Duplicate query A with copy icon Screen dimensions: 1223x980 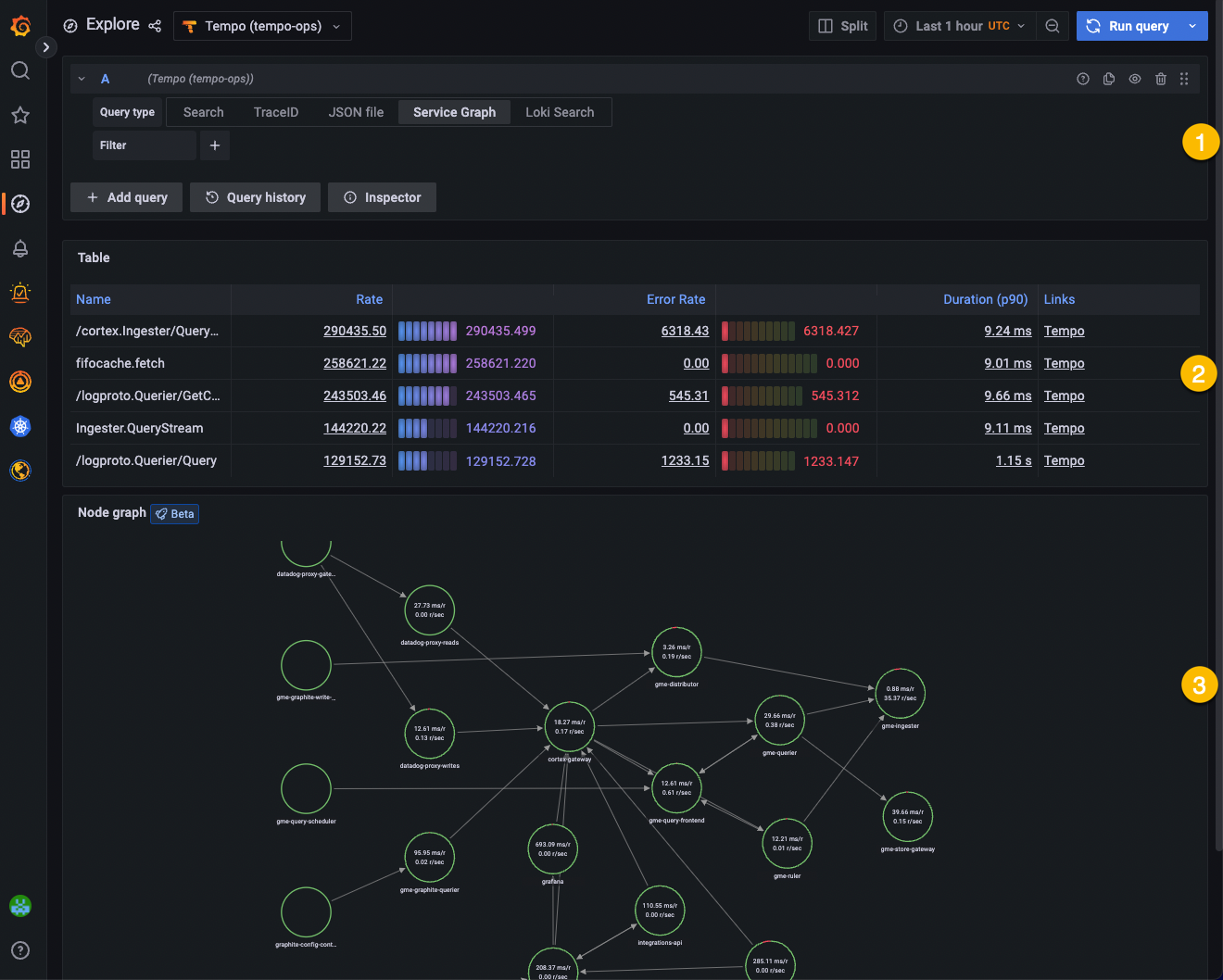point(1109,79)
